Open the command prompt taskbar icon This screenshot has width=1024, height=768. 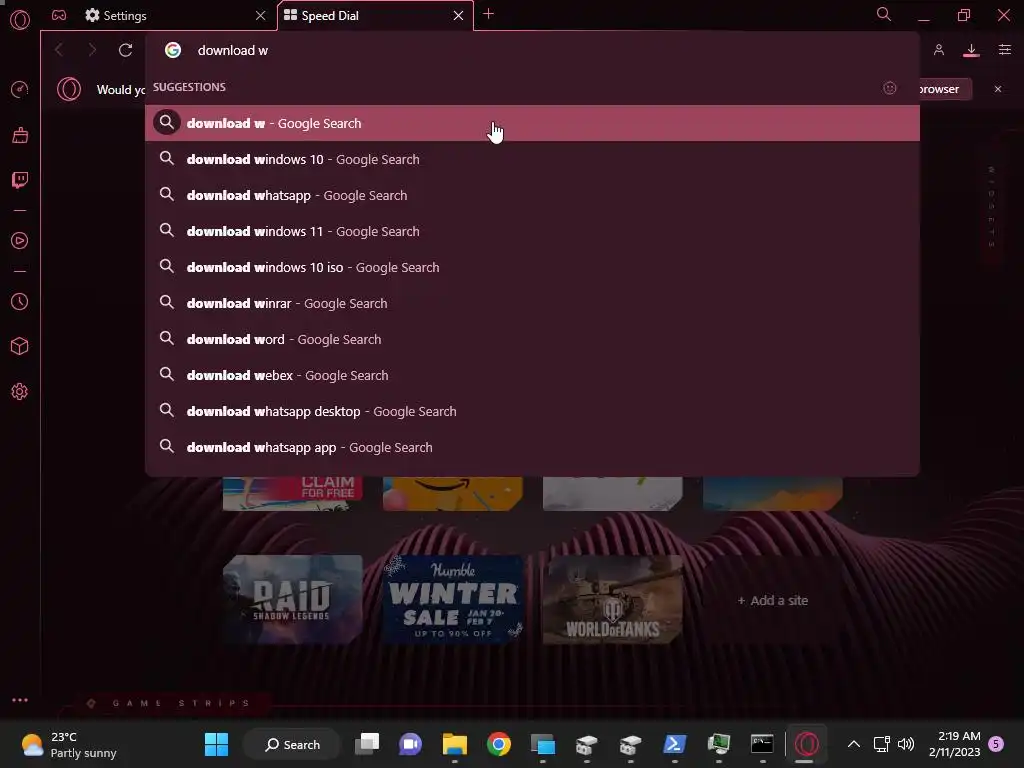pos(762,744)
